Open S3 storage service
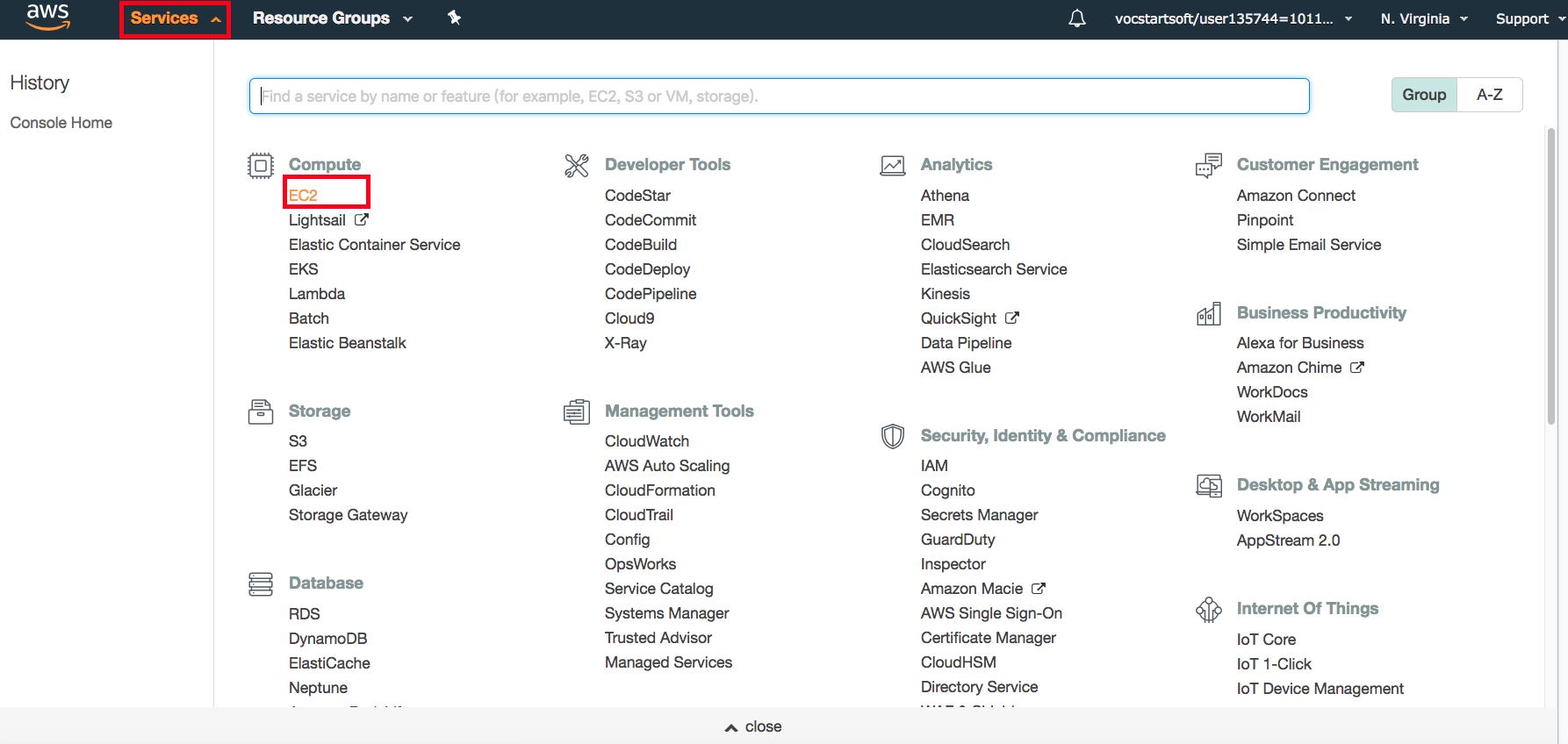The image size is (1568, 744). click(x=298, y=441)
